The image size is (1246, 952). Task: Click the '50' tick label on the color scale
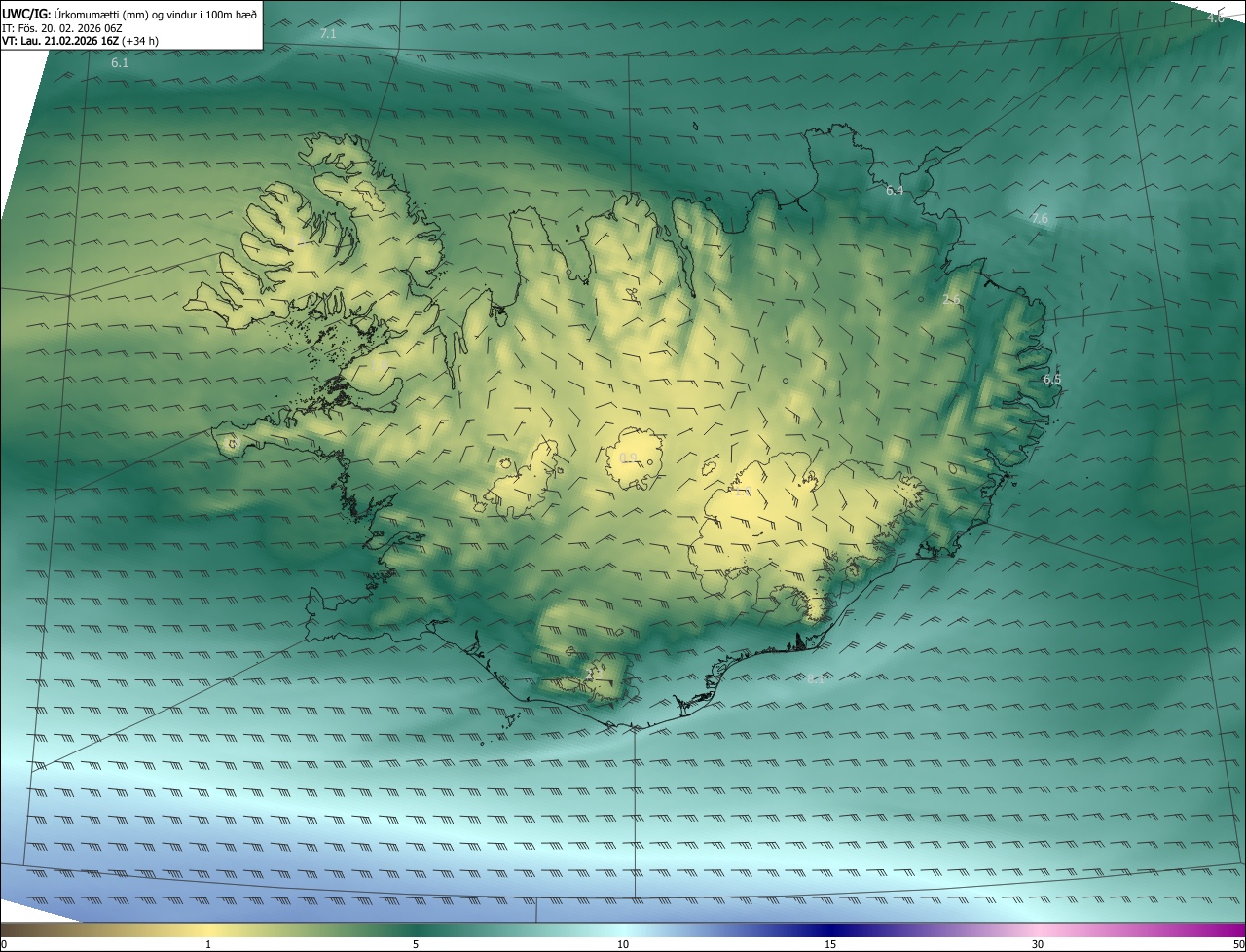tap(1237, 944)
